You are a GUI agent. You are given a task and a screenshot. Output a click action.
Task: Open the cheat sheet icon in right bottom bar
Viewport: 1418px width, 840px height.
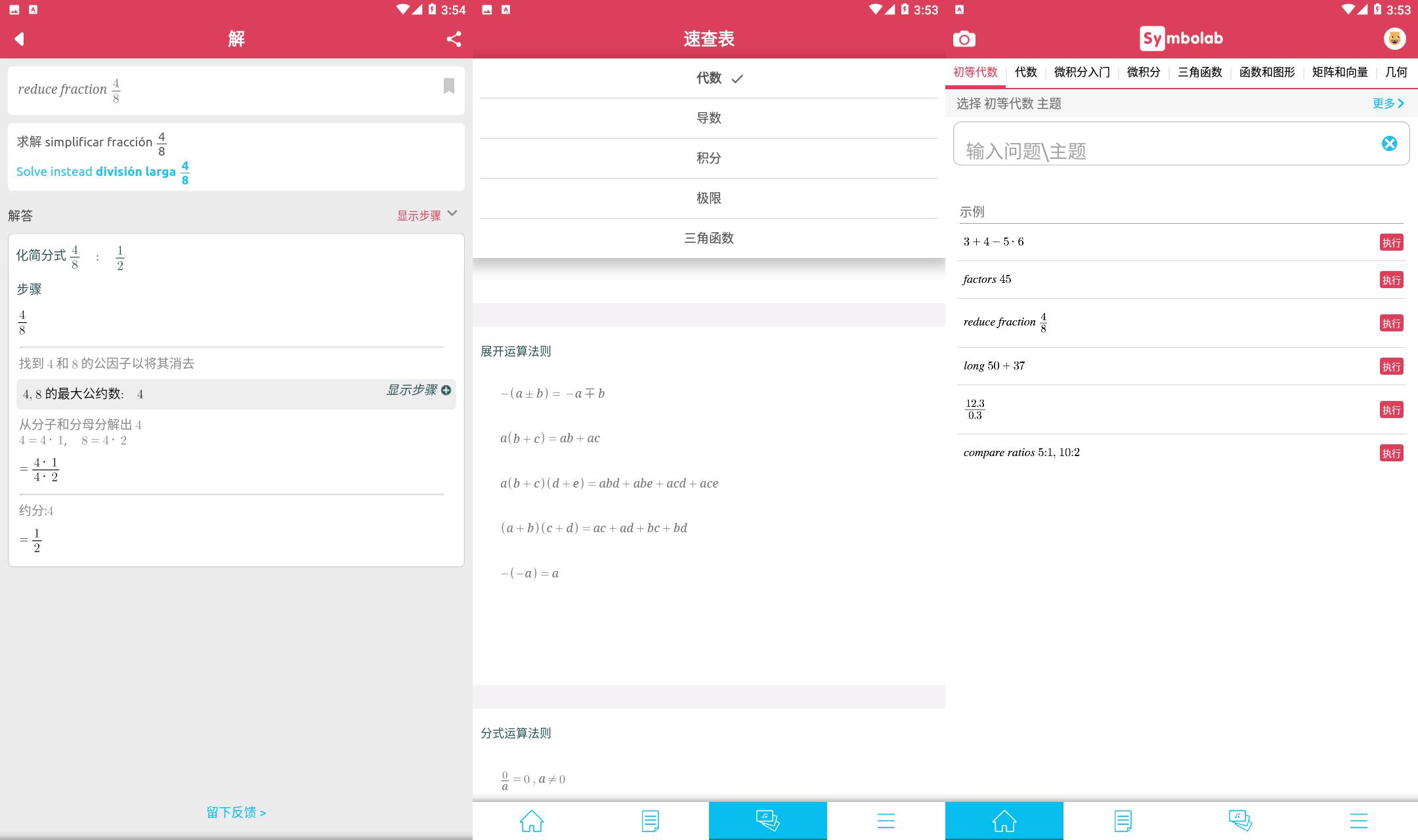pyautogui.click(x=1240, y=820)
